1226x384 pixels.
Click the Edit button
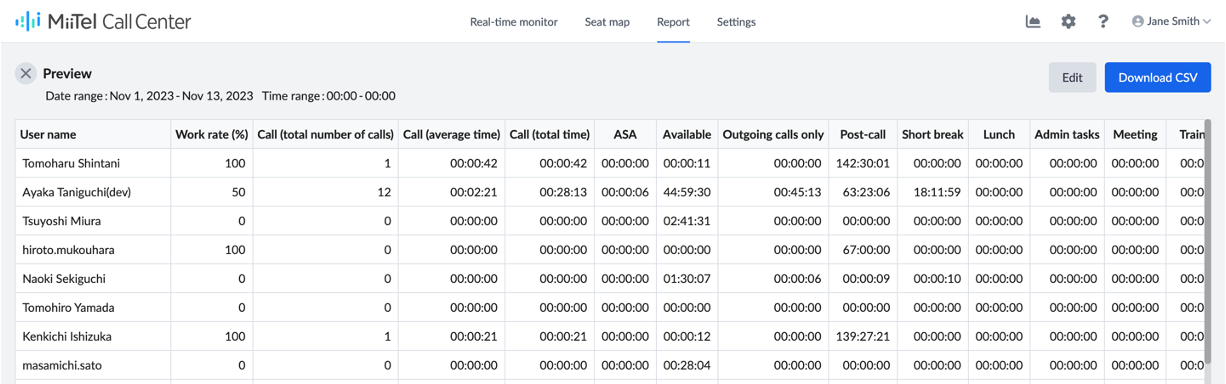[1072, 77]
